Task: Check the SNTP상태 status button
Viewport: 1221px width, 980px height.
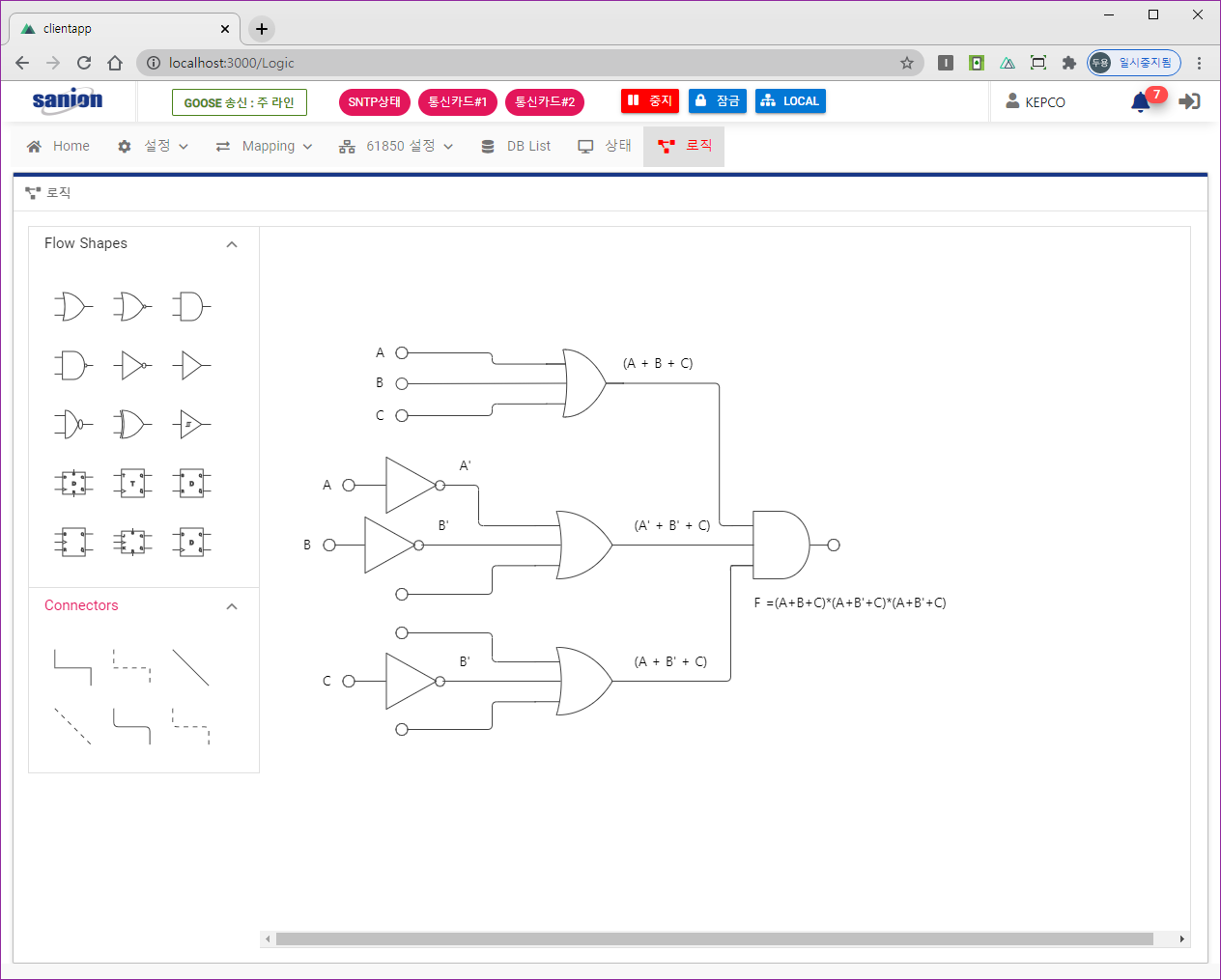Action: (375, 101)
